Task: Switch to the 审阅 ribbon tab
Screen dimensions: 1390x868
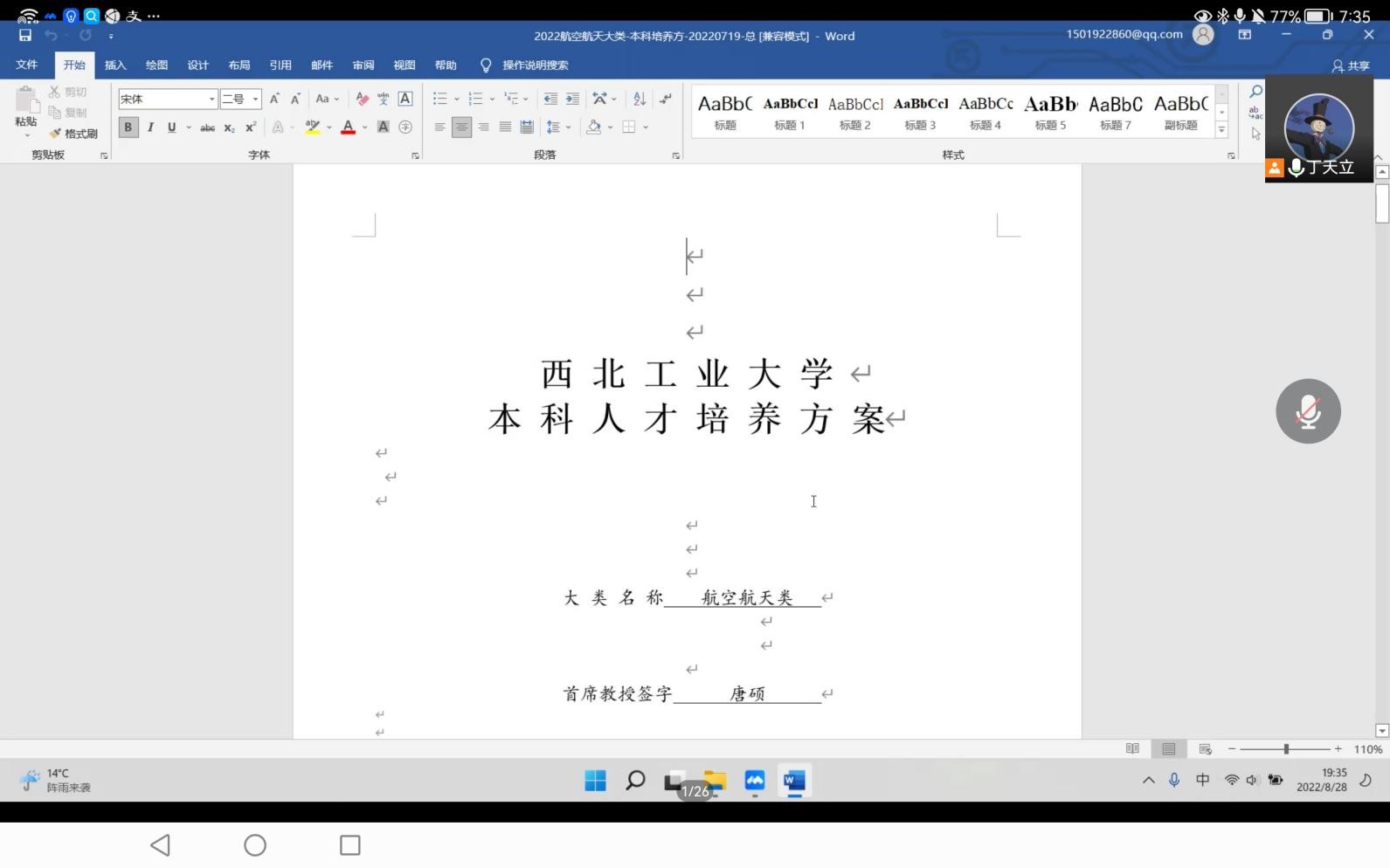Action: [x=363, y=65]
